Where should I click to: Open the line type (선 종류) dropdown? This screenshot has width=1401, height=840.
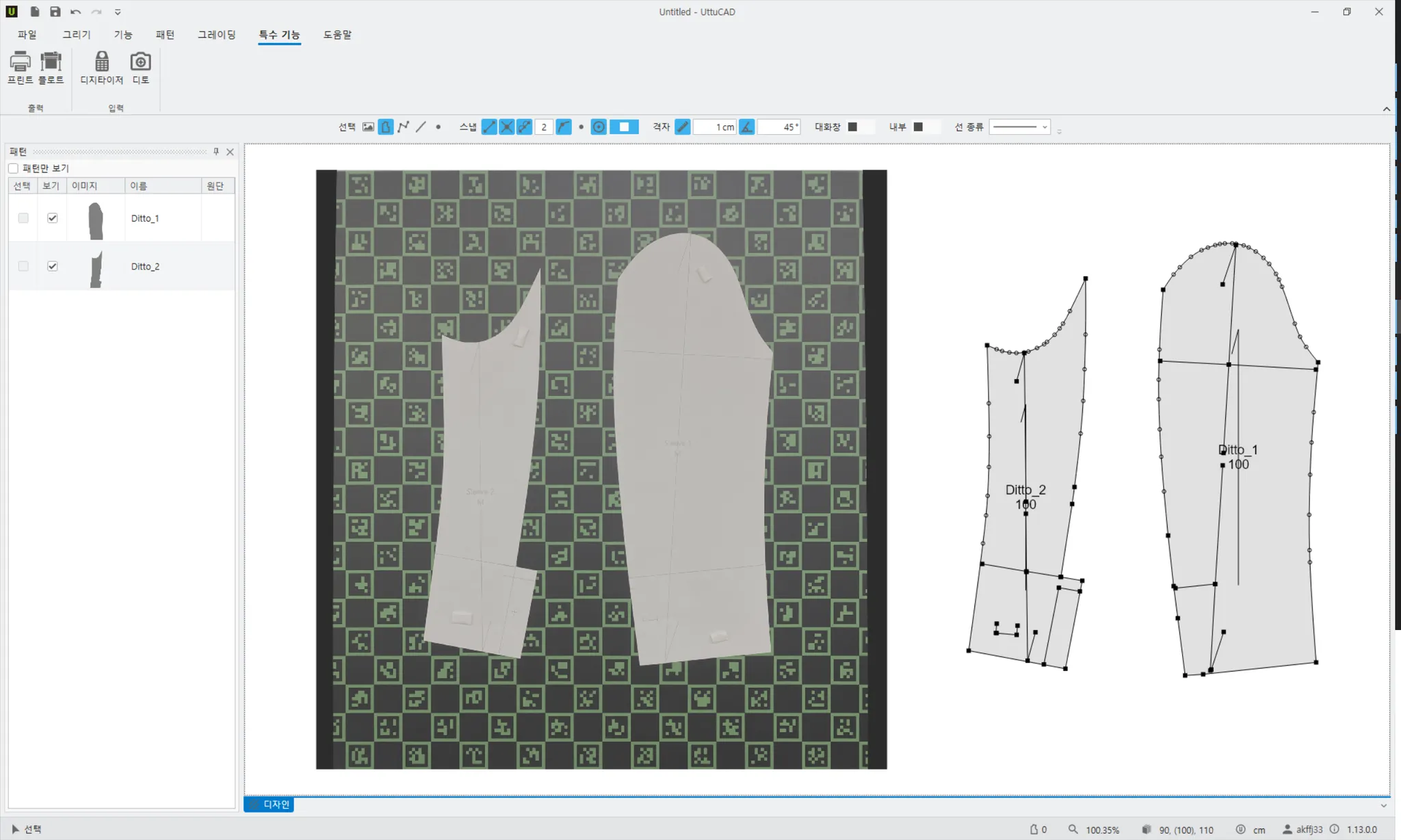click(1019, 127)
